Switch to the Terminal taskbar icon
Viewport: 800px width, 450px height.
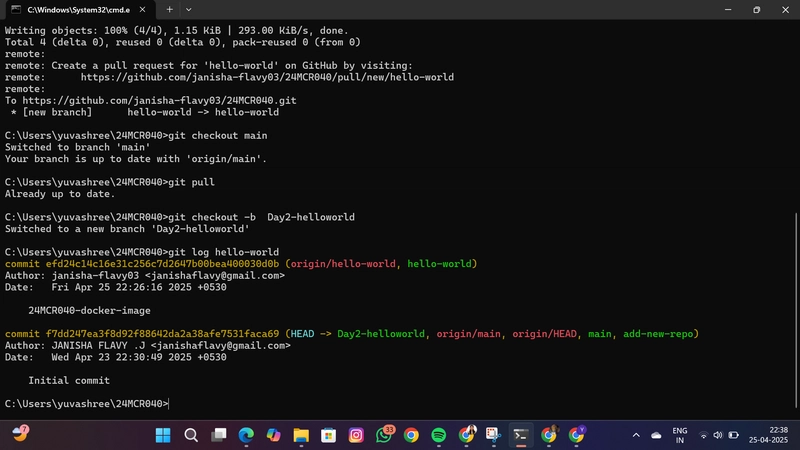(x=521, y=435)
